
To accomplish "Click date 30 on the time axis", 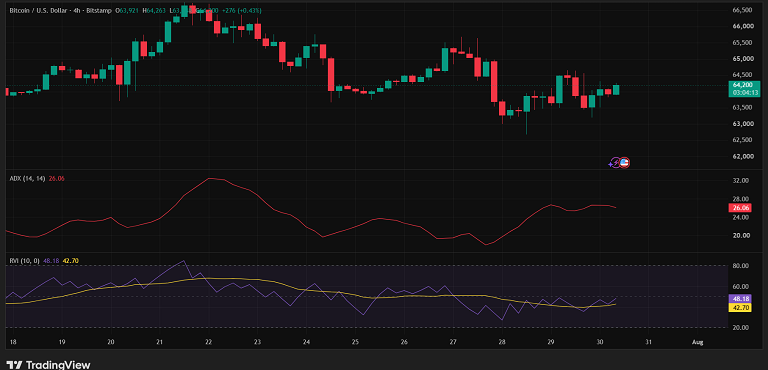I will [x=600, y=342].
